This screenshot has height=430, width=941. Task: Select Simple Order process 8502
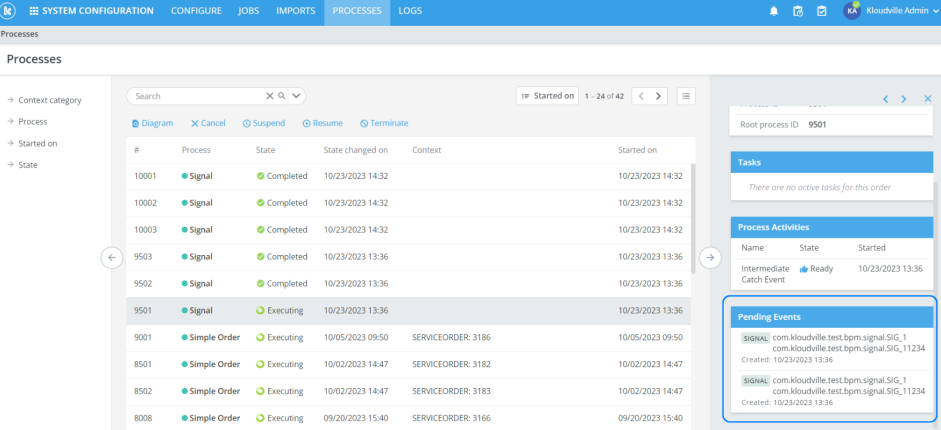click(x=409, y=391)
